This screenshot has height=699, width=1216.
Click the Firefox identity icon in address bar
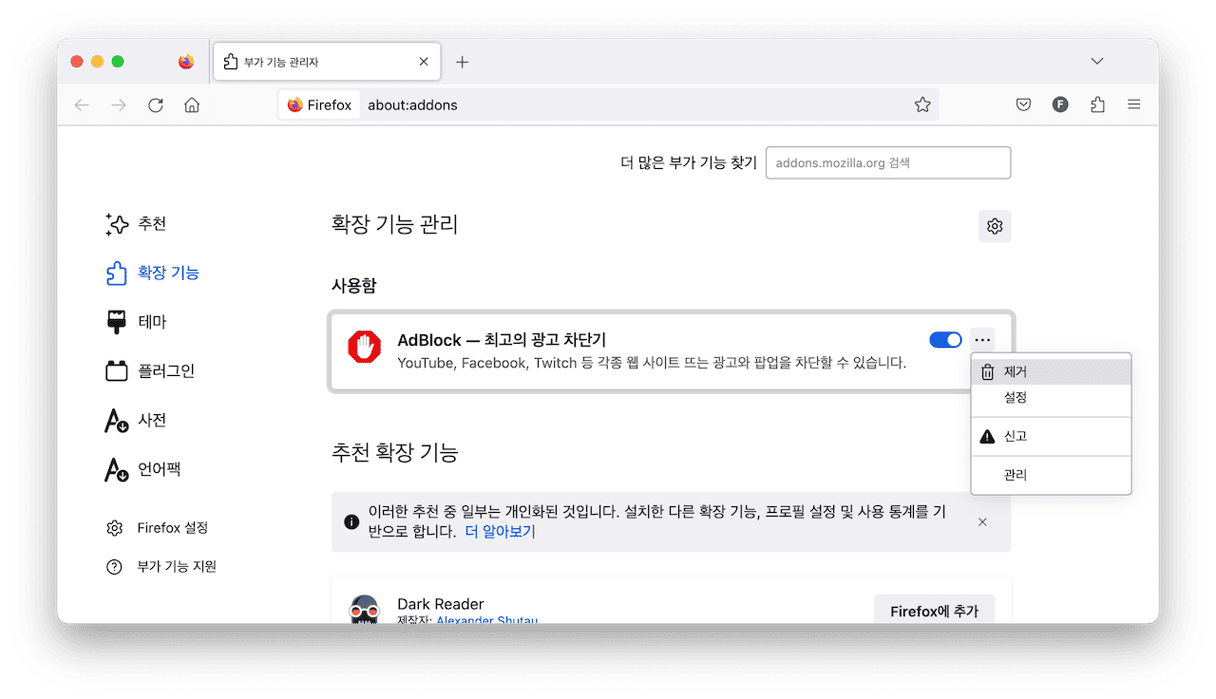click(x=319, y=105)
